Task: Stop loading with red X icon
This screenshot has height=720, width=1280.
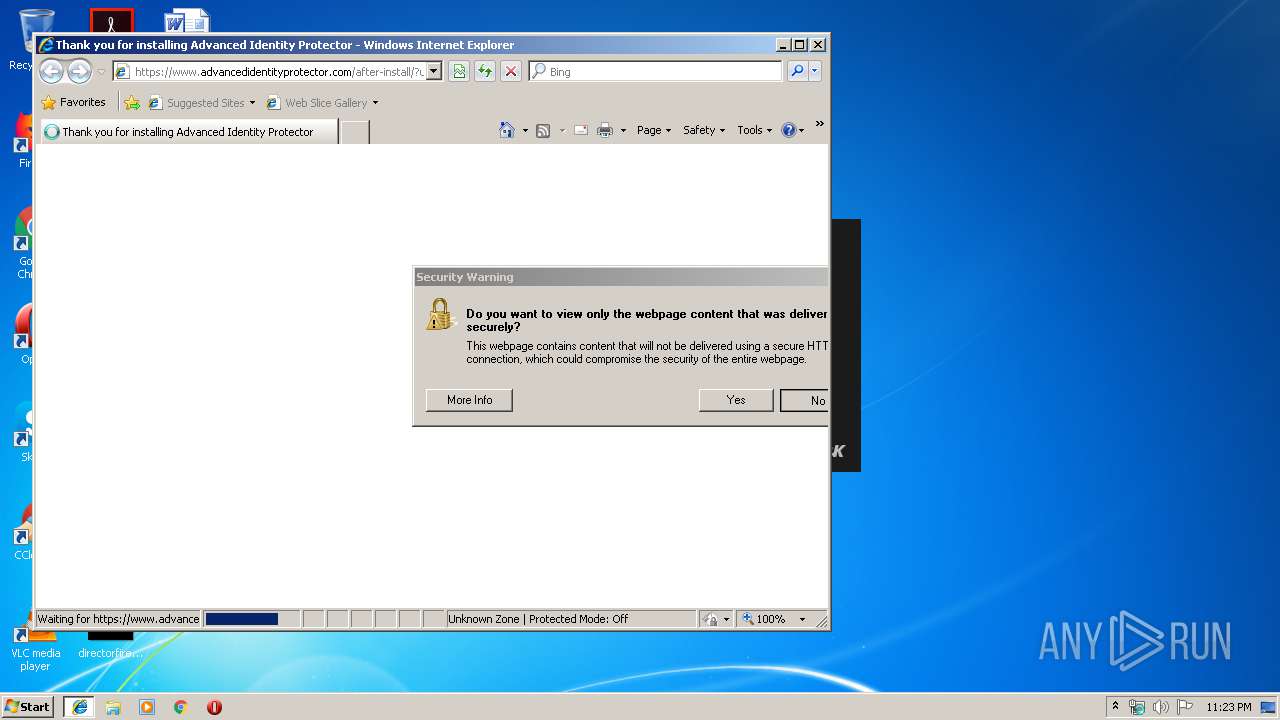Action: click(x=511, y=71)
